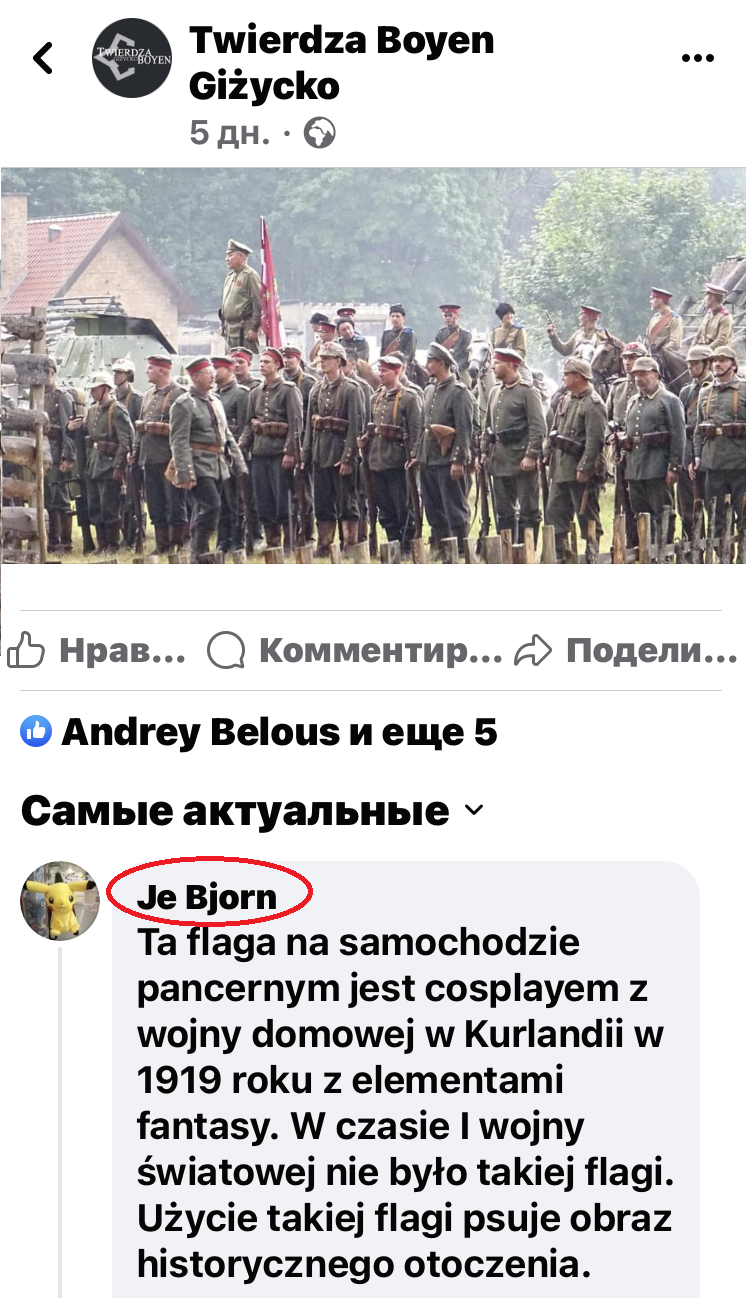Tap the 'Комментир...' comment button label
Image resolution: width=748 pixels, height=1316 pixels.
pyautogui.click(x=381, y=652)
